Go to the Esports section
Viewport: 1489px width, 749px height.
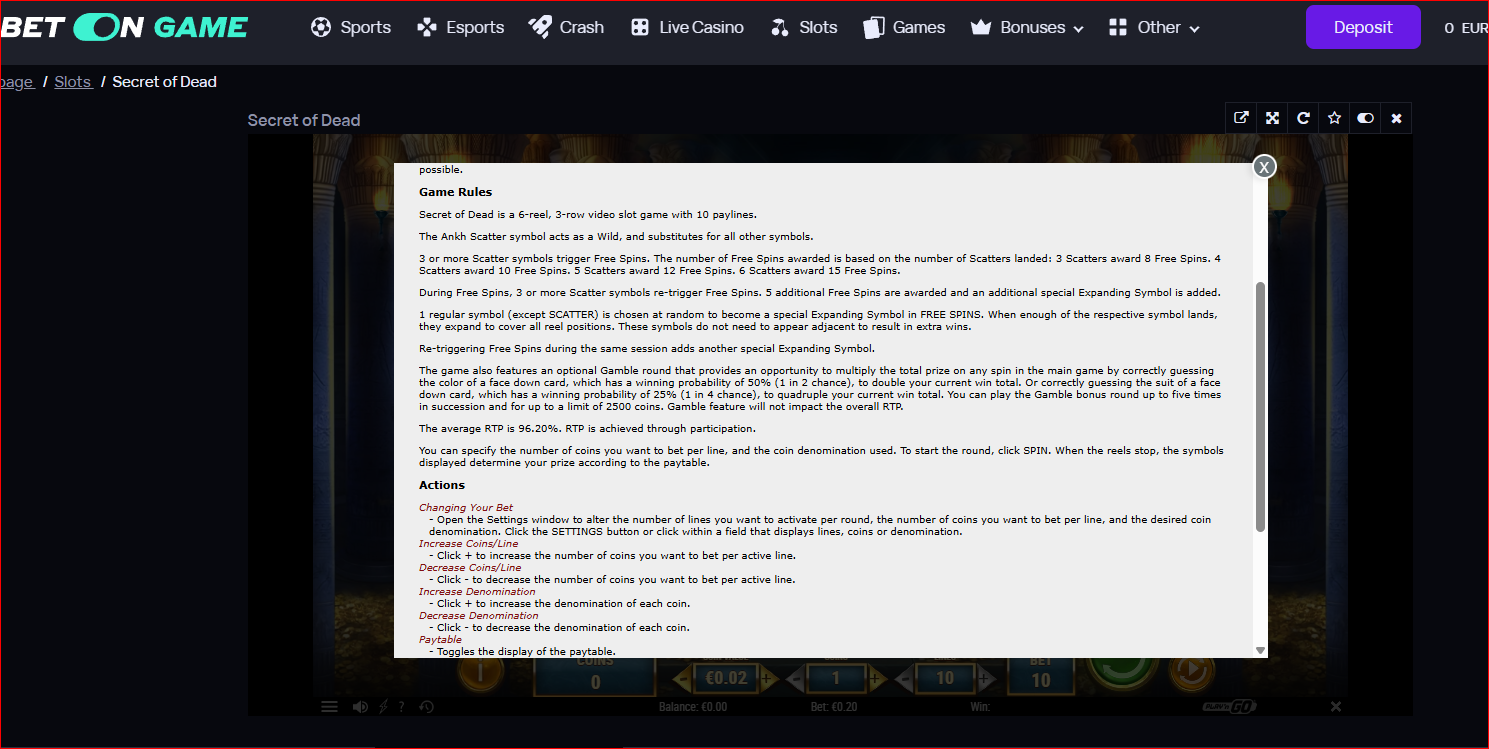[x=461, y=28]
